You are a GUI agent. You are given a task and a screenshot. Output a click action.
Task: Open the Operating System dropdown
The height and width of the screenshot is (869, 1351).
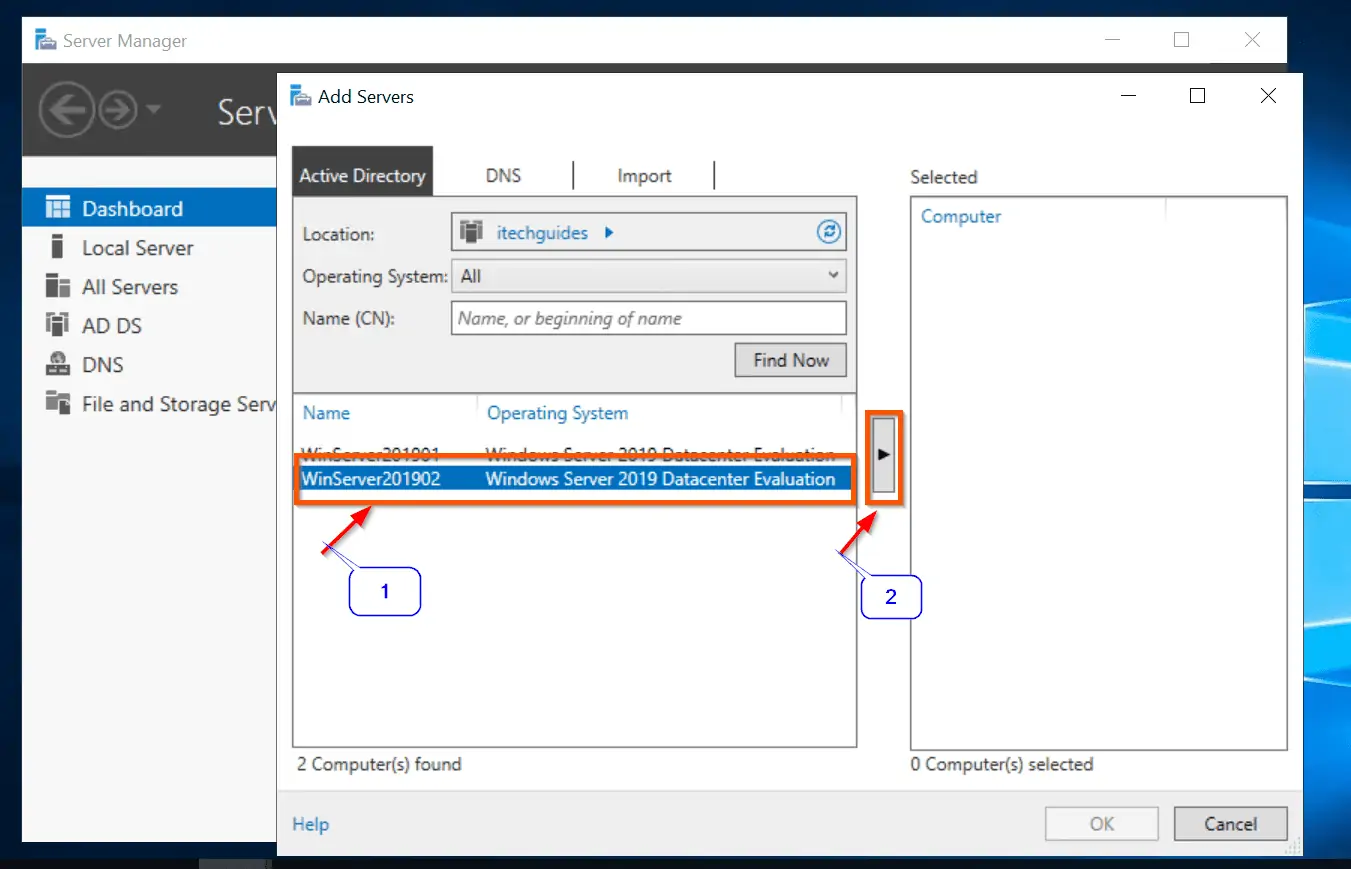648,275
